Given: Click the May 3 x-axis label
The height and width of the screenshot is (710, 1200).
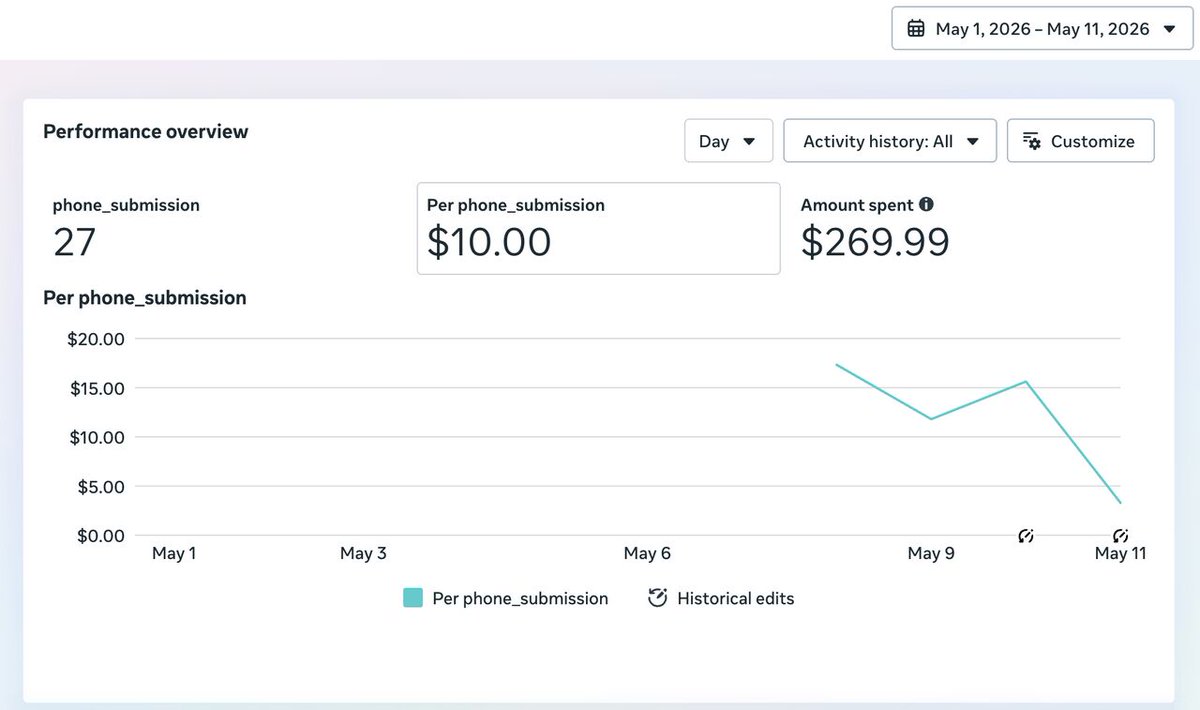Looking at the screenshot, I should point(363,553).
